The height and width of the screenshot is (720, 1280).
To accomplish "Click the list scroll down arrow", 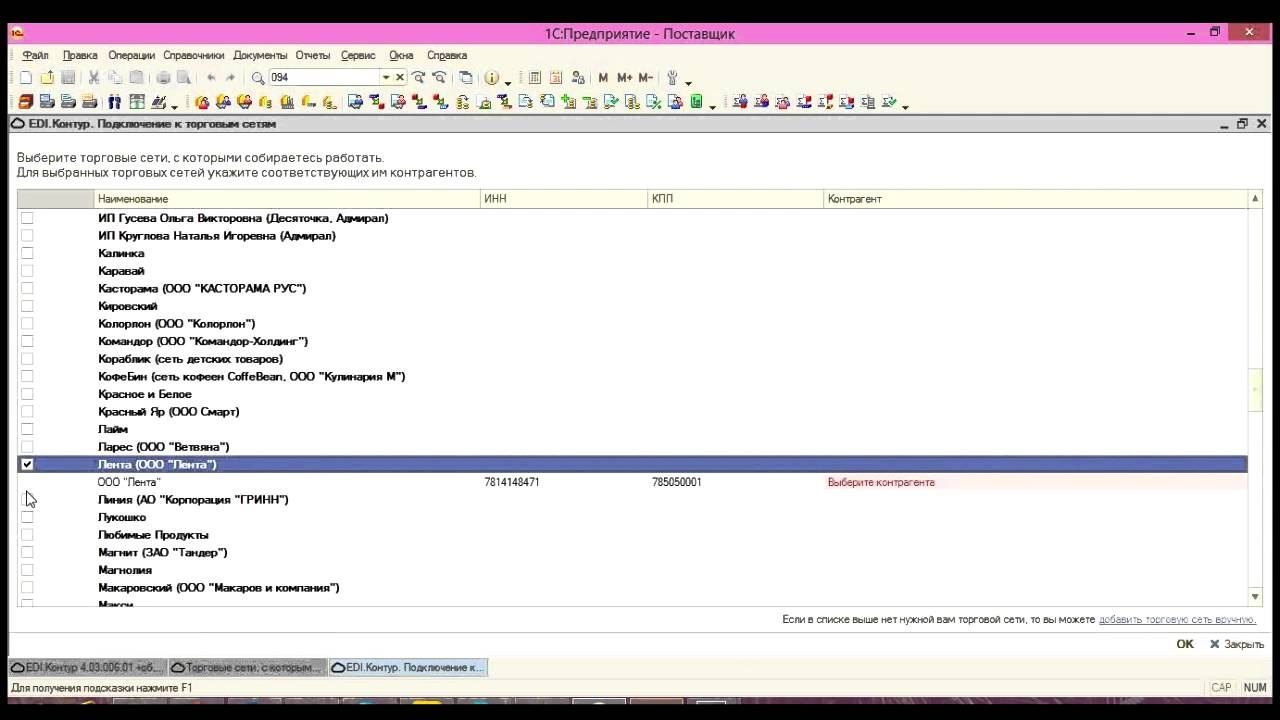I will (x=1256, y=597).
